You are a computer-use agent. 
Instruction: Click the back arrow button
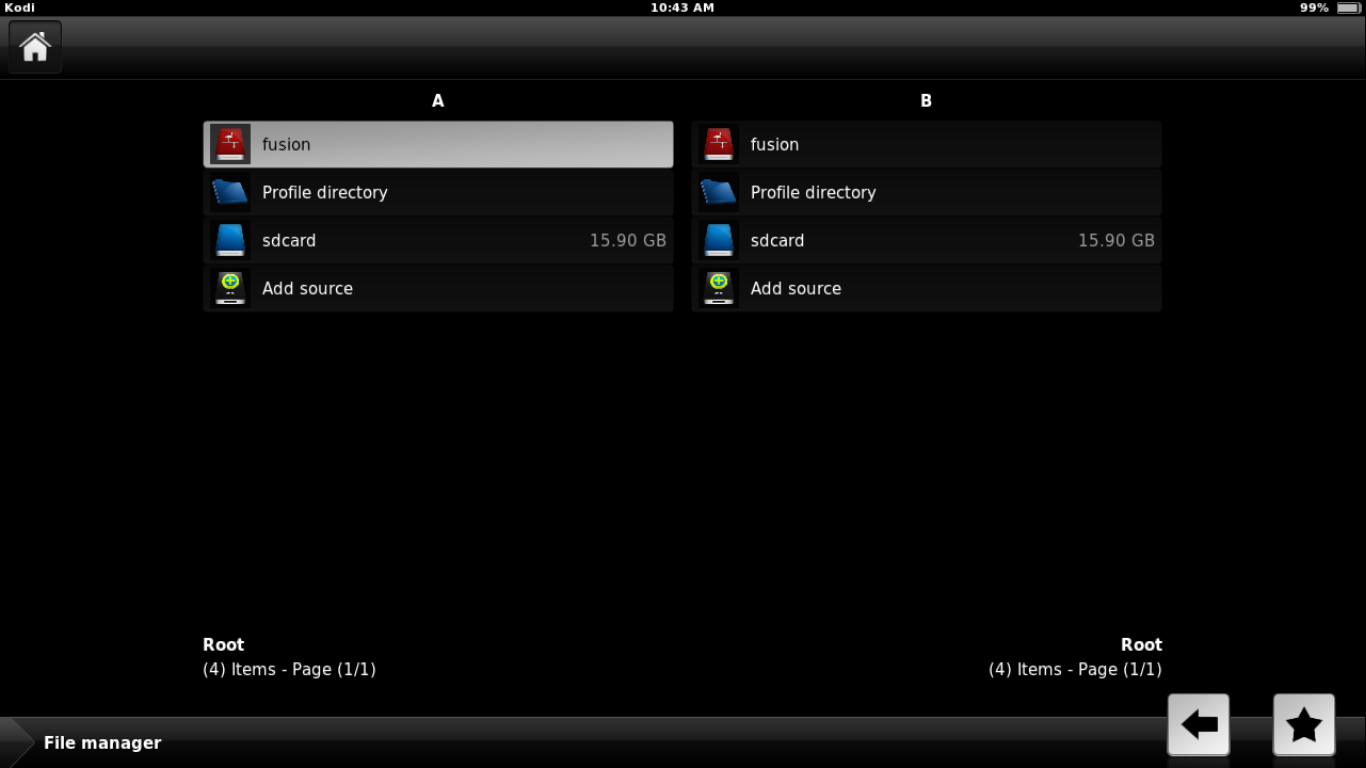point(1198,725)
